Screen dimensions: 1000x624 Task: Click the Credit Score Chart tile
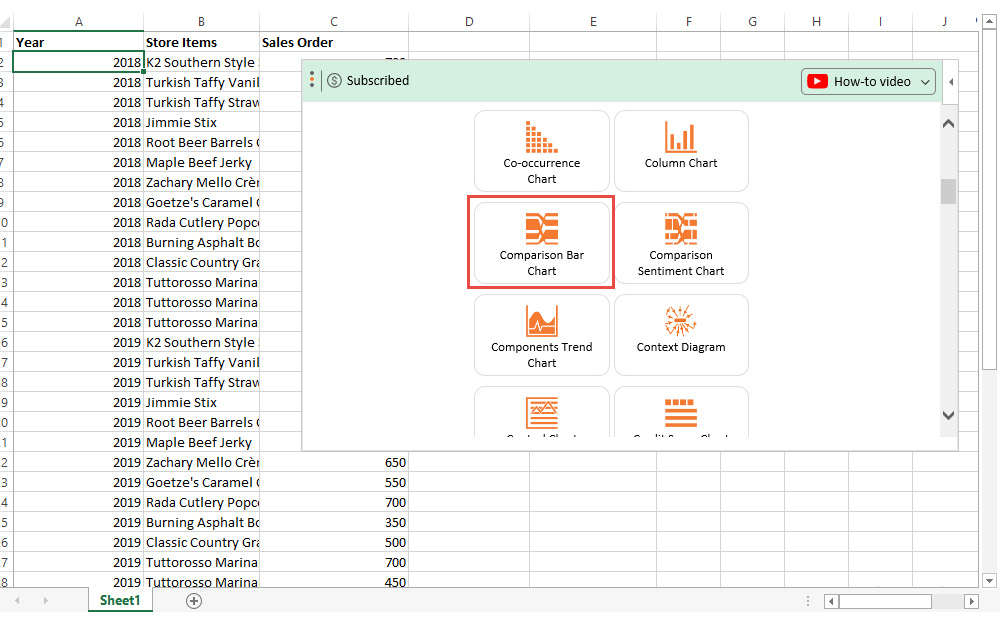(681, 412)
